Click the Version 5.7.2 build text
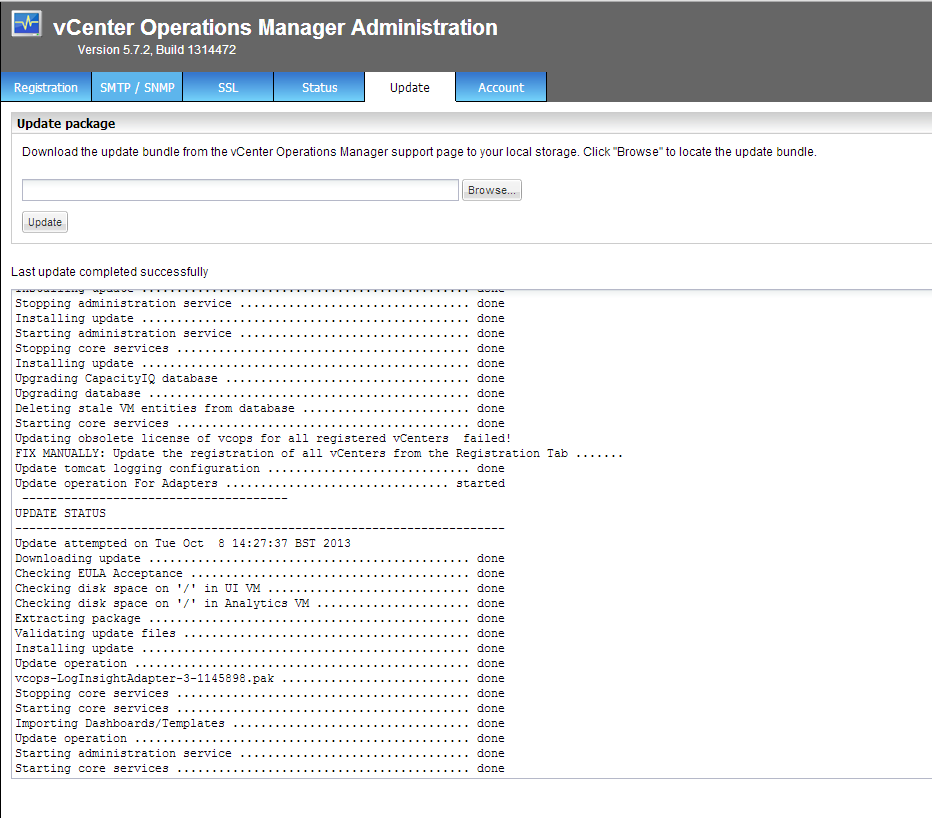The height and width of the screenshot is (818, 932). (157, 50)
